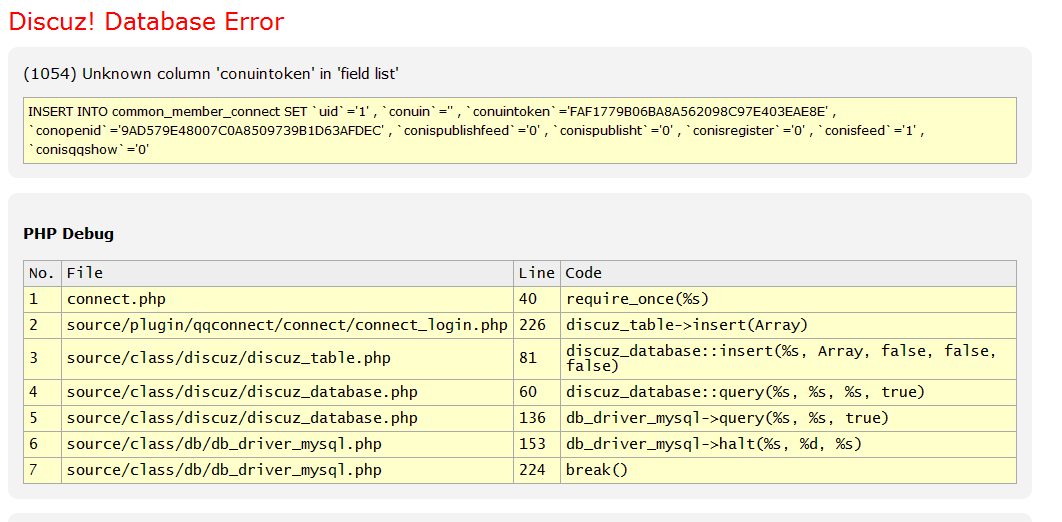The width and height of the screenshot is (1062, 522).
Task: Select the 'discuz_table.php' file path cell
Action: pyautogui.click(x=287, y=359)
